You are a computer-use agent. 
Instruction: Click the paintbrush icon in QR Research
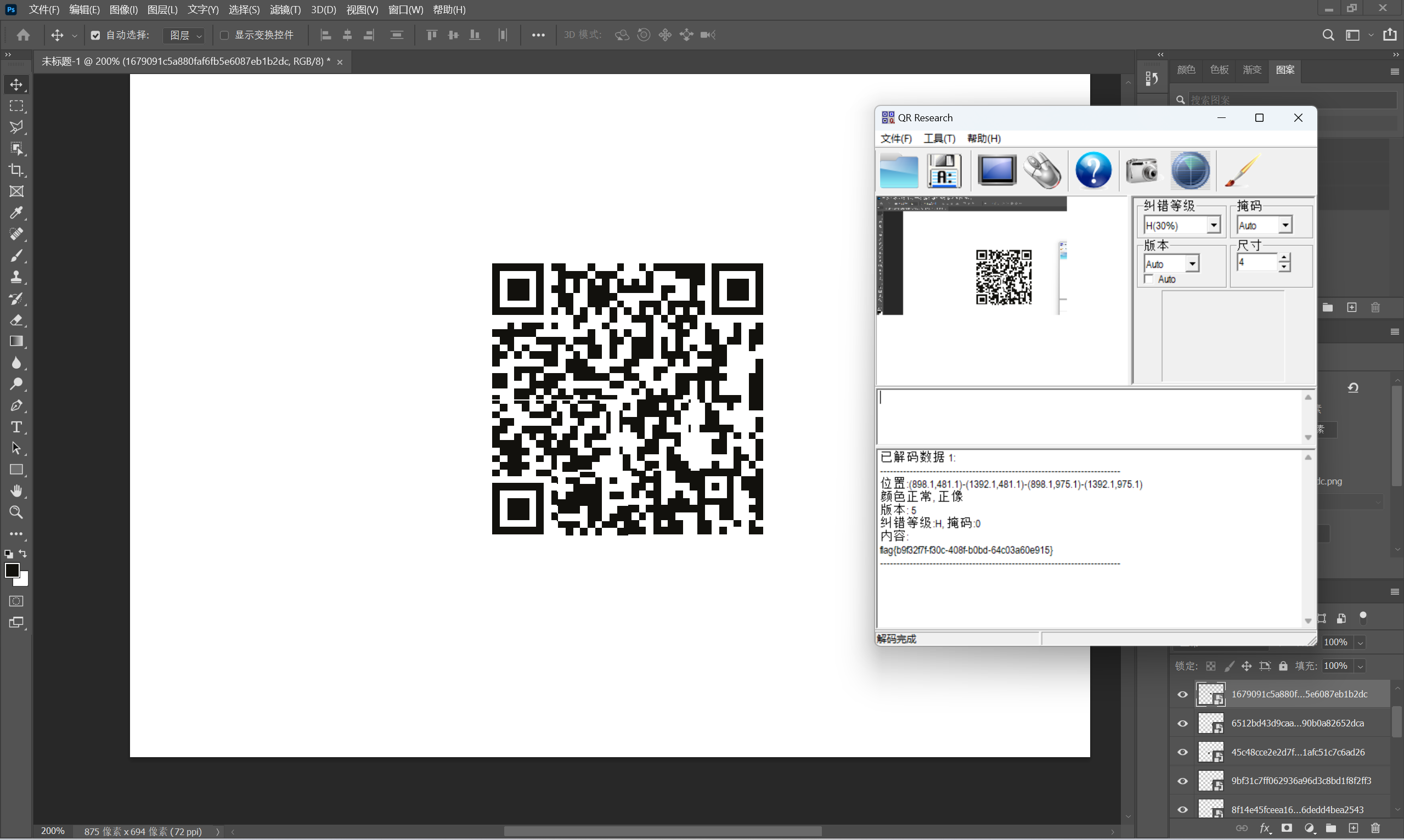1242,171
